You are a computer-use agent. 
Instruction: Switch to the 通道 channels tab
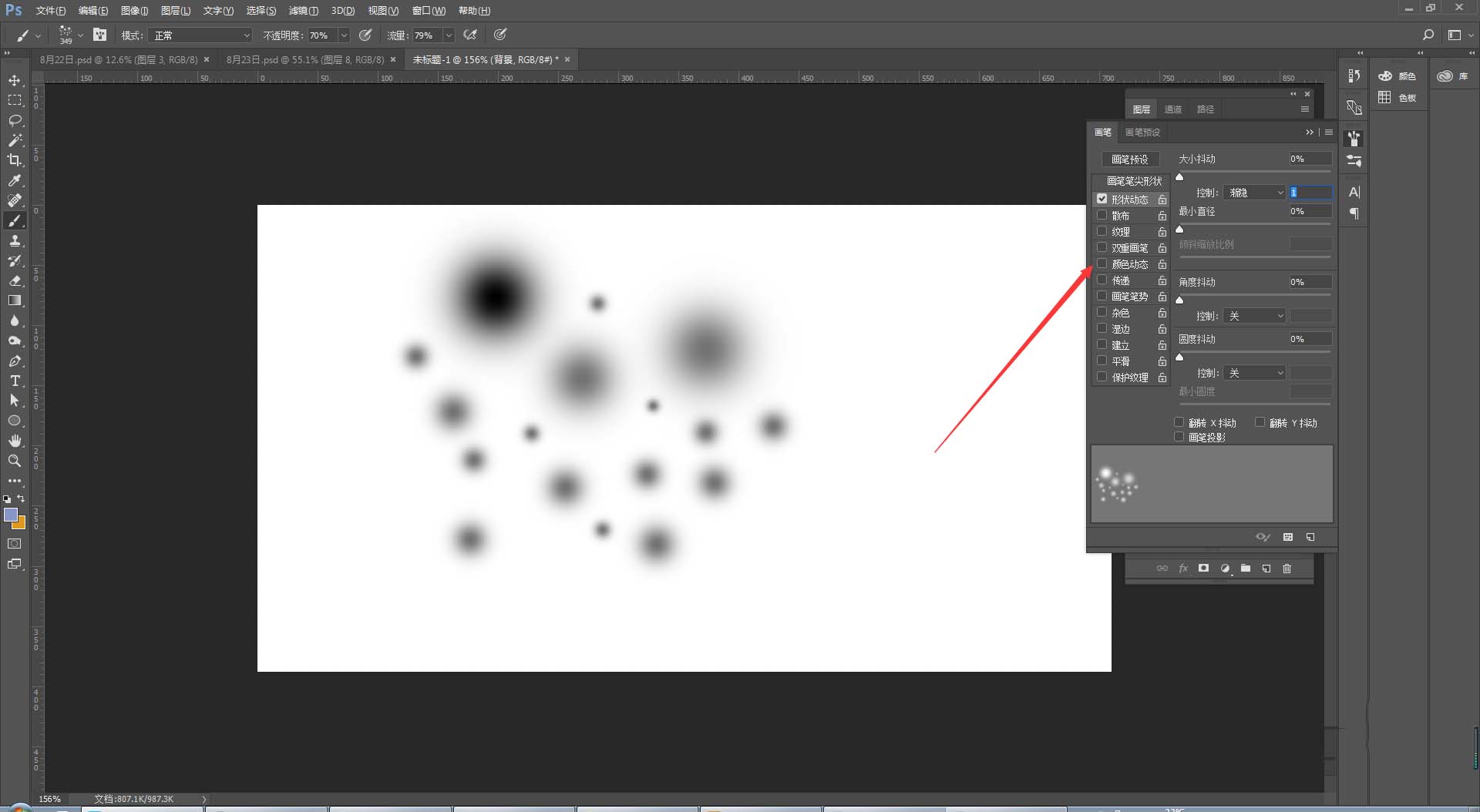pyautogui.click(x=1173, y=109)
